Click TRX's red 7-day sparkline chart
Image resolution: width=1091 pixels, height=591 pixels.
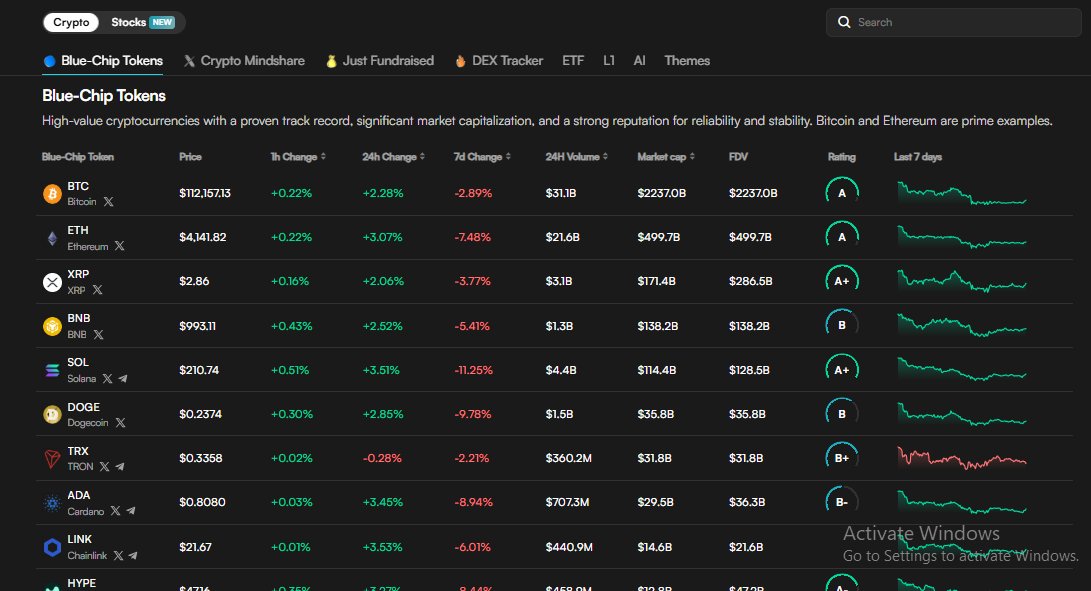(x=962, y=458)
